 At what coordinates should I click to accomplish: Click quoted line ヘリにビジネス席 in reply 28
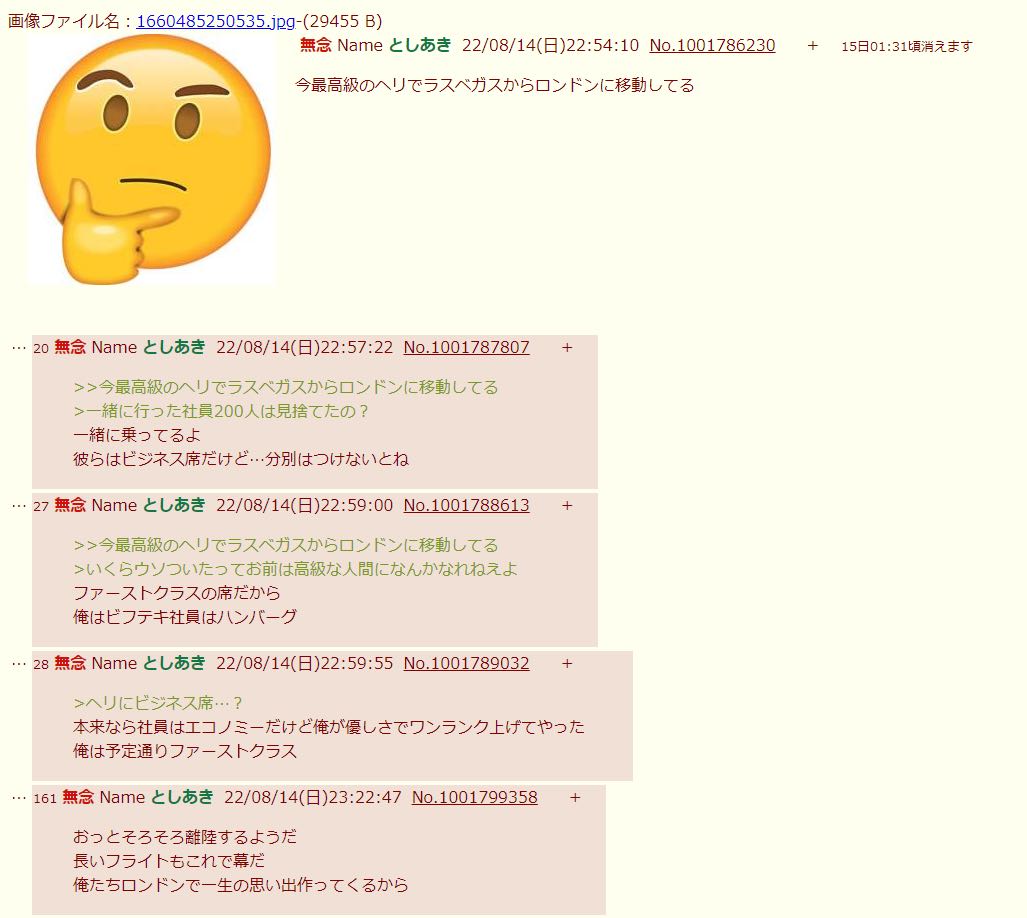click(158, 703)
